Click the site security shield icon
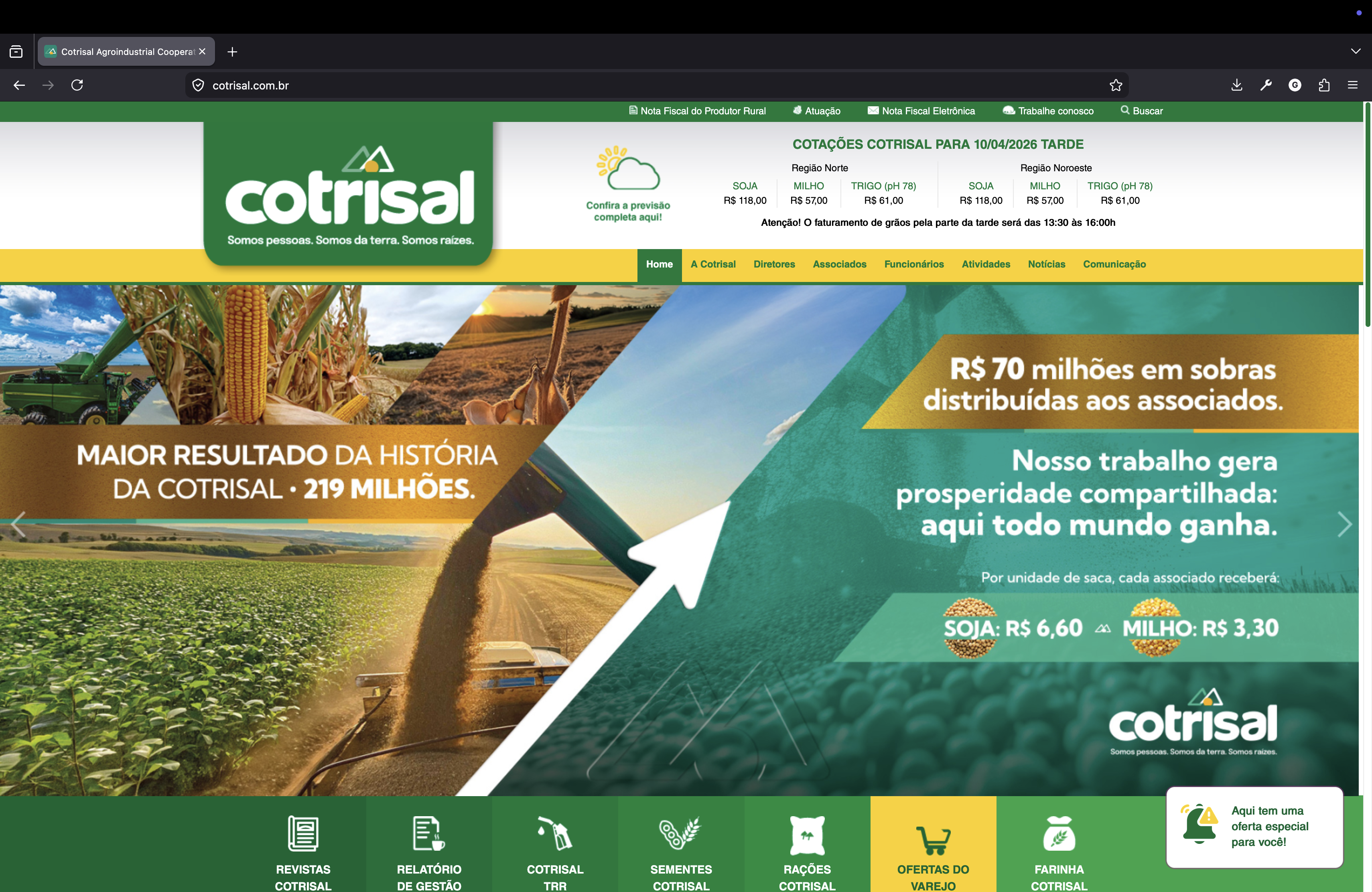Screen dimensions: 1372x892 (198, 85)
